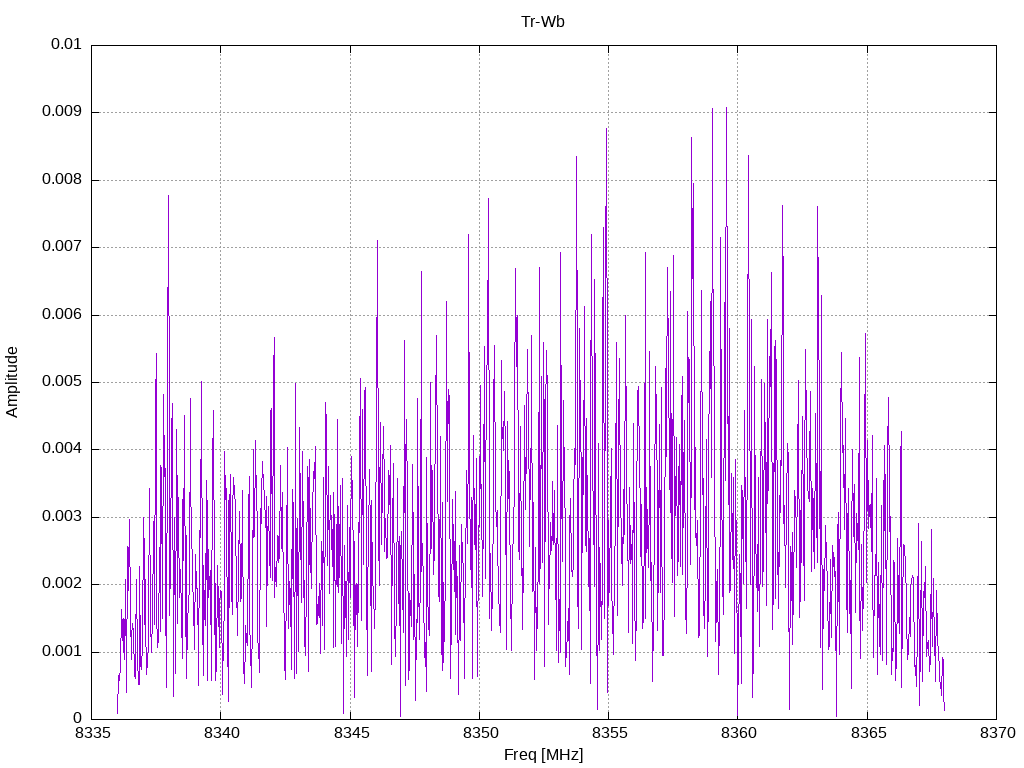Viewport: 1024px width, 768px height.
Task: Click the x-axis tick label 8370
Action: [997, 733]
